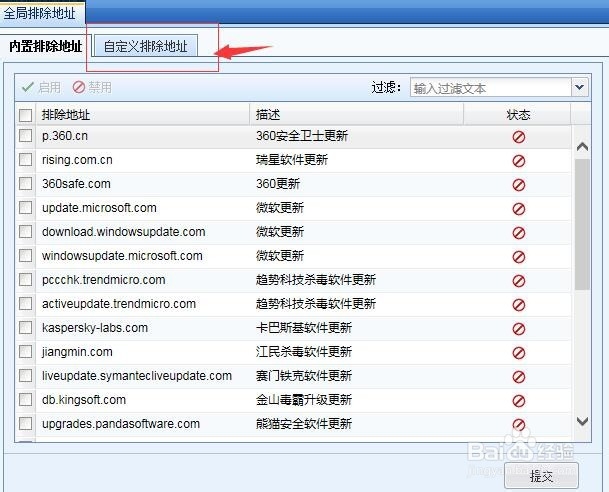Check the p.360.cn row checkbox

point(25,136)
